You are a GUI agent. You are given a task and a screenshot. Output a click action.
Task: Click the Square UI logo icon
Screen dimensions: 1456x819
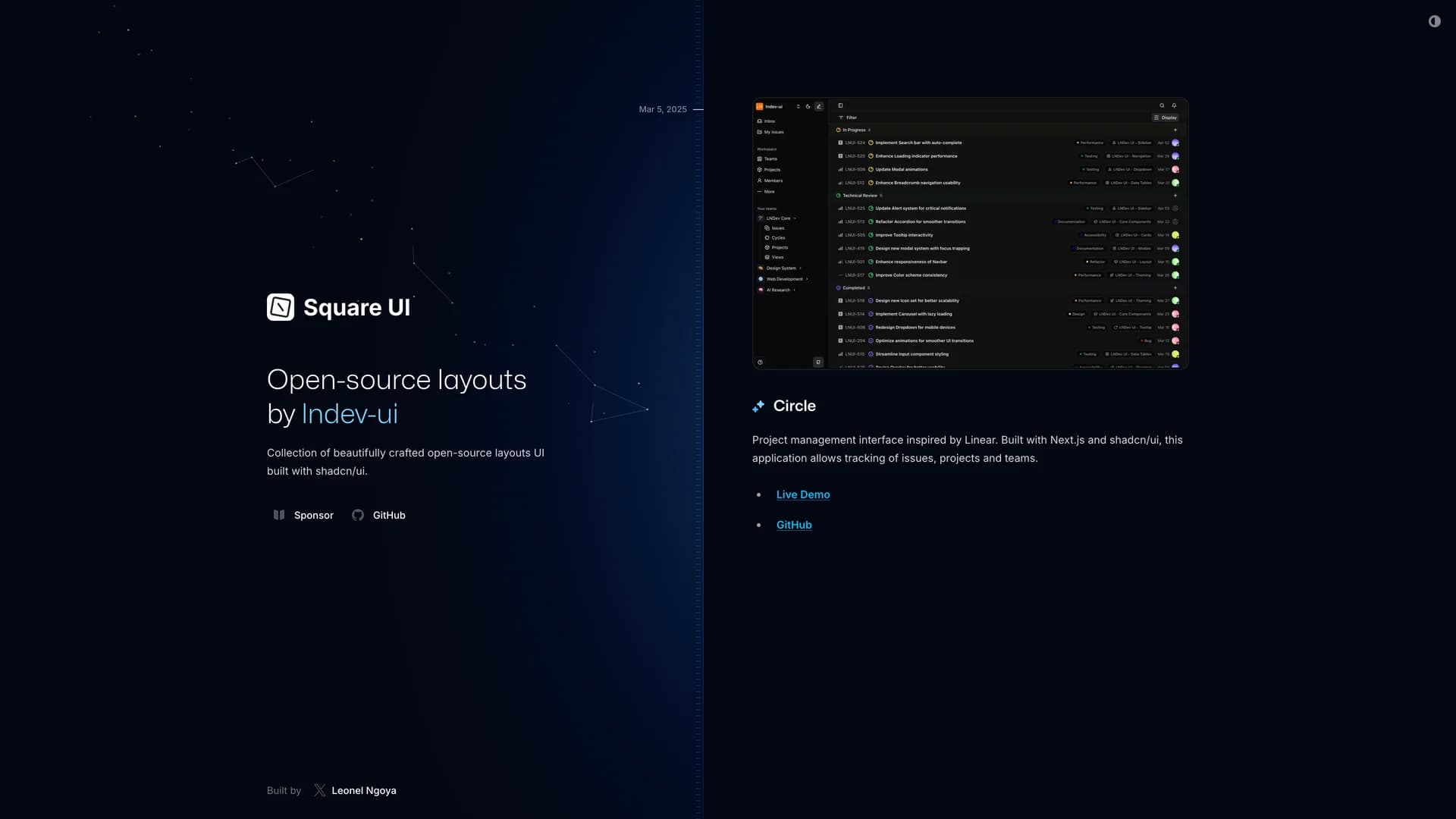[x=281, y=307]
